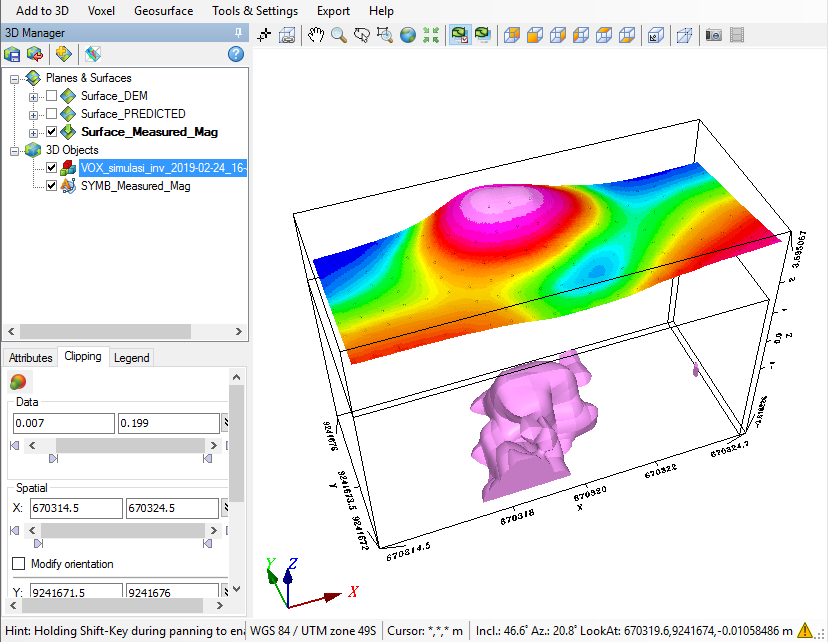Click the minimum X spatial input field
The image size is (829, 642).
coord(77,509)
